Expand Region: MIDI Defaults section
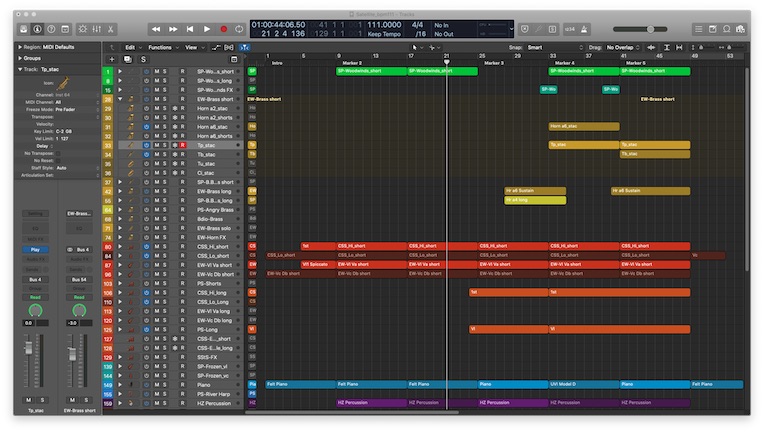 [x=18, y=47]
